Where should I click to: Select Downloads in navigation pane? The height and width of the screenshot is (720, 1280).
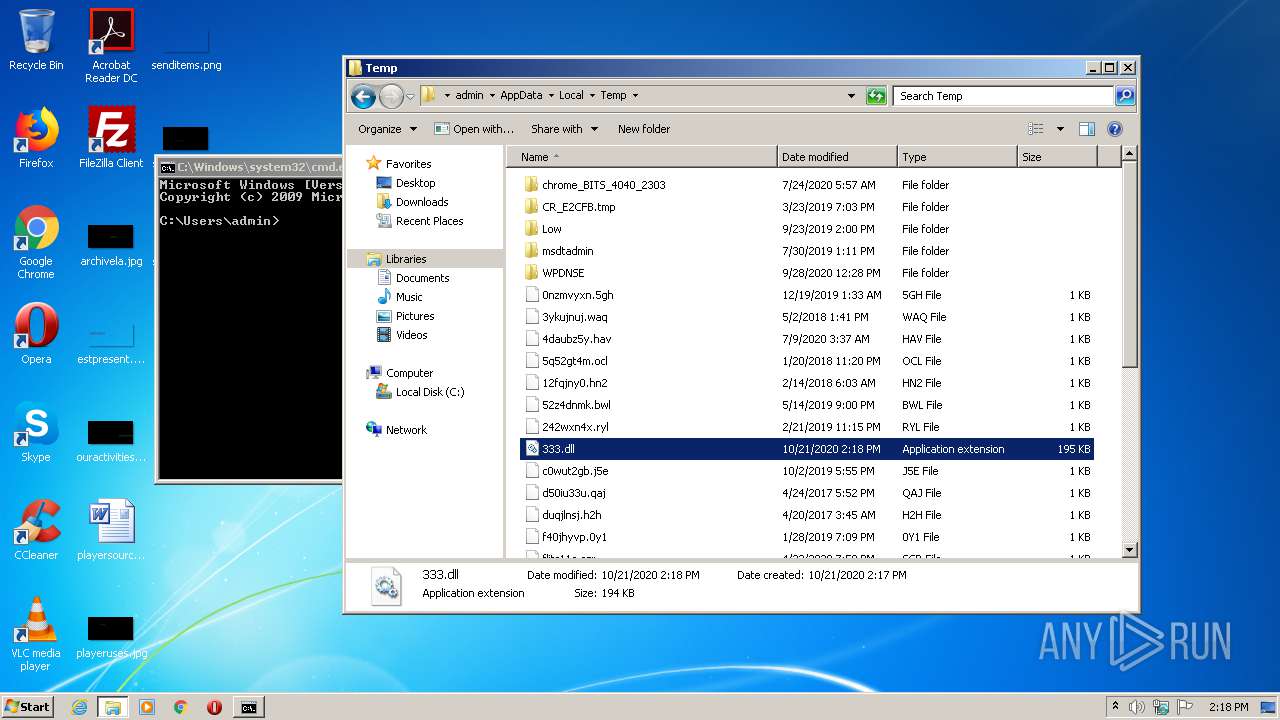412,202
